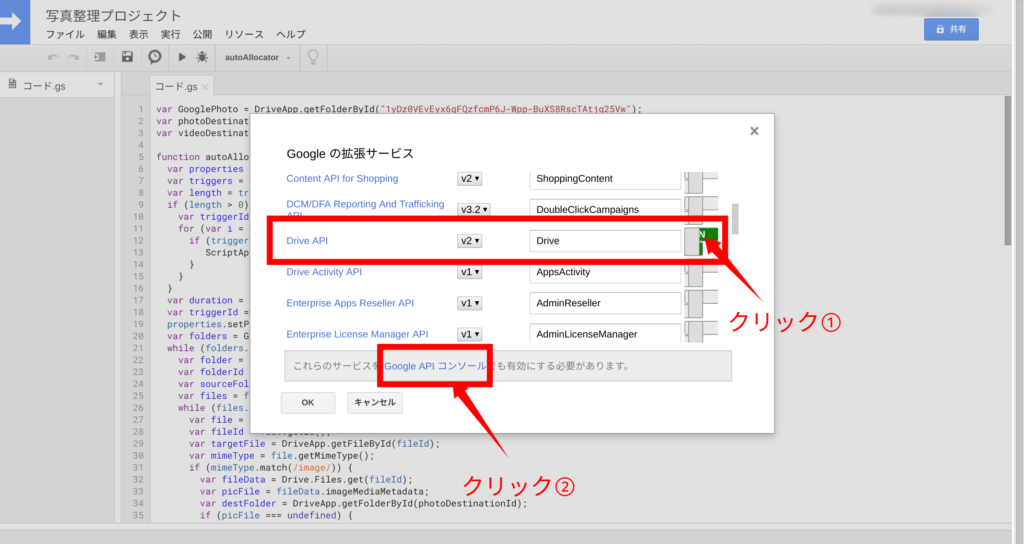Click the コード.gs file page icon in sidebar
The height and width of the screenshot is (544, 1024).
point(12,84)
